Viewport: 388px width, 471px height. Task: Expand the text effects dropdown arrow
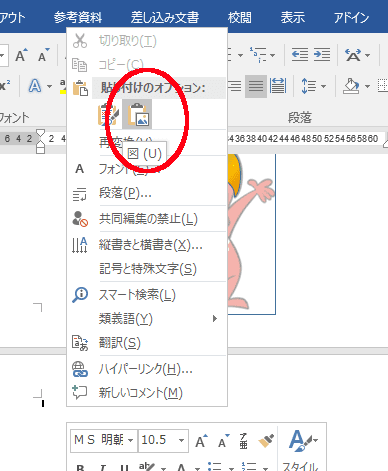[x=49, y=86]
